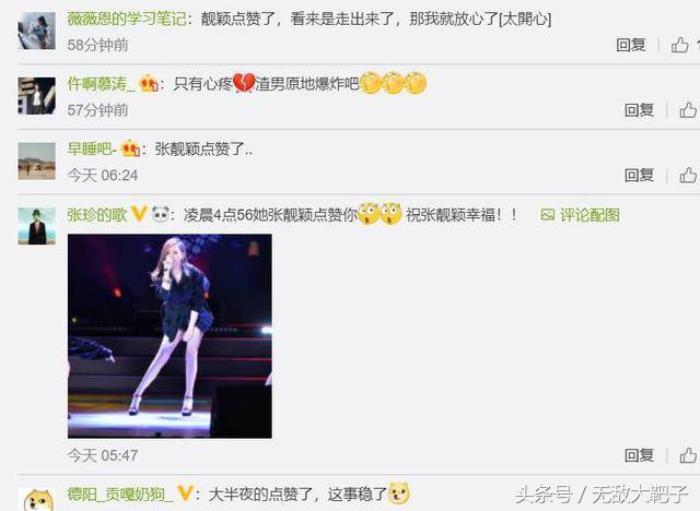Enlarge the stage singer comment photo

[170, 336]
